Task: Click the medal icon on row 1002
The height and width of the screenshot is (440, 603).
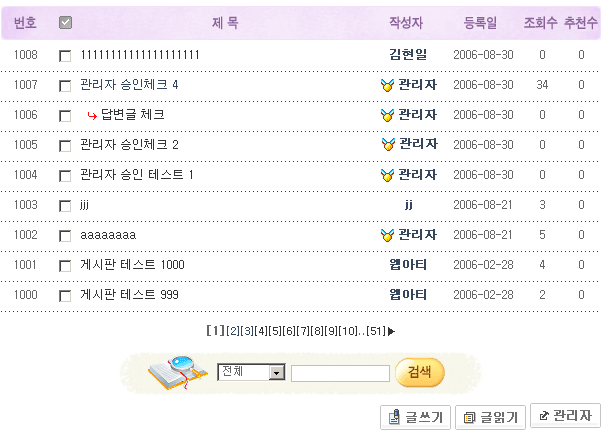Action: pyautogui.click(x=387, y=235)
